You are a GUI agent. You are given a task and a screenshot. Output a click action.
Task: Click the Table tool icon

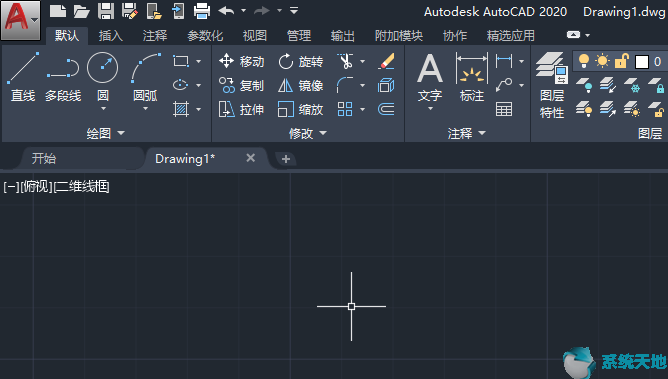504,109
